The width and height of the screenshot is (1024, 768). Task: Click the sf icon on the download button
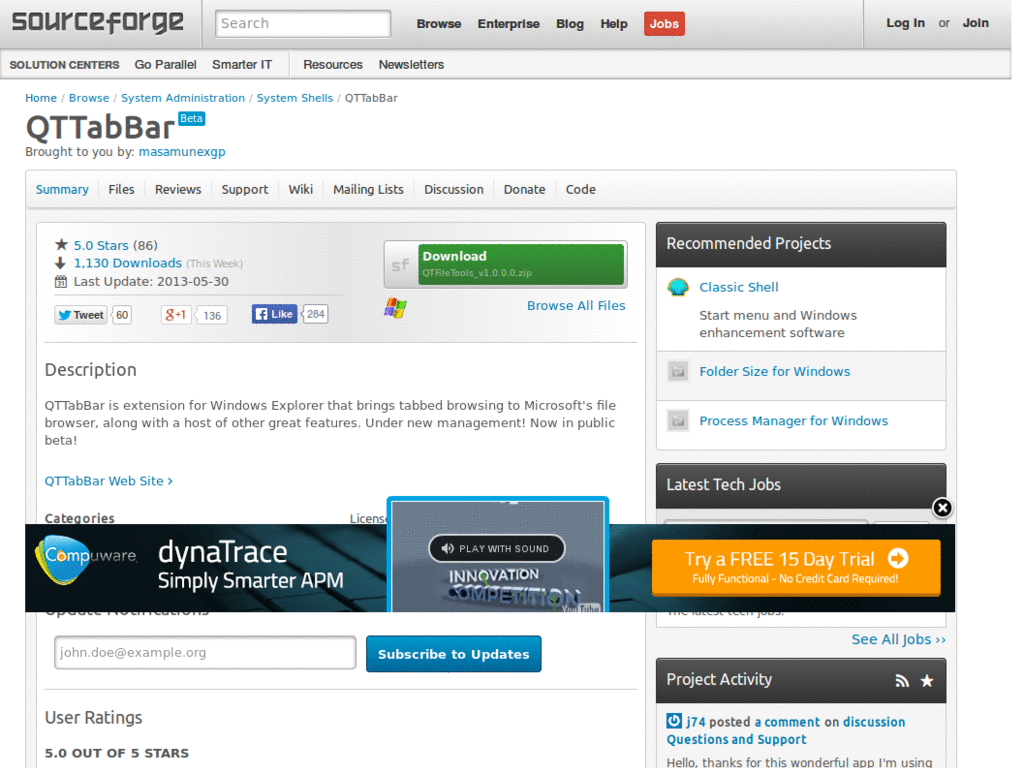(x=400, y=265)
